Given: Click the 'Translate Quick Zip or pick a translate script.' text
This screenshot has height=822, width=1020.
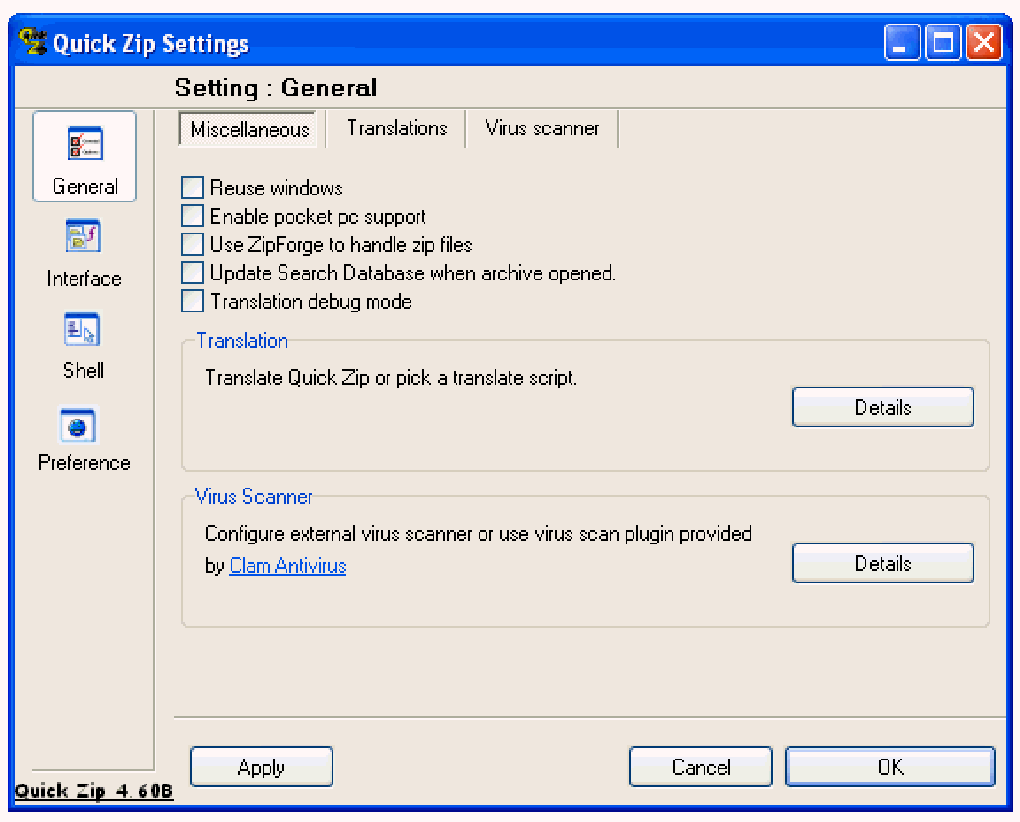Looking at the screenshot, I should click(x=391, y=378).
